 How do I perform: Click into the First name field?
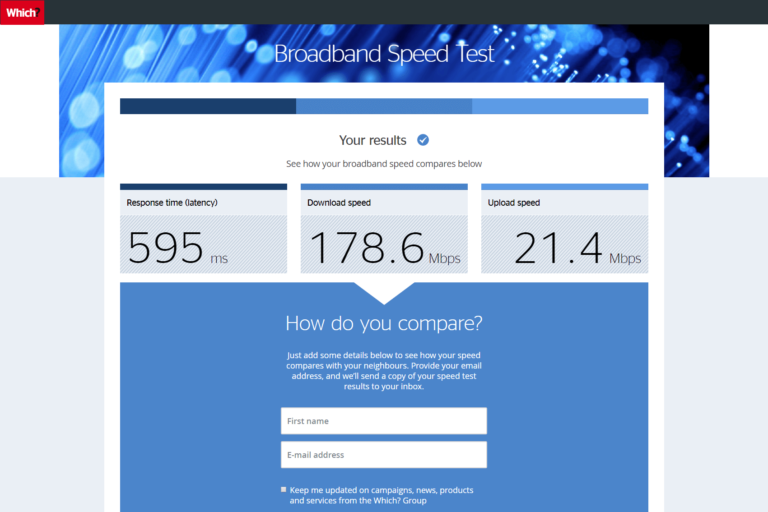coord(384,421)
